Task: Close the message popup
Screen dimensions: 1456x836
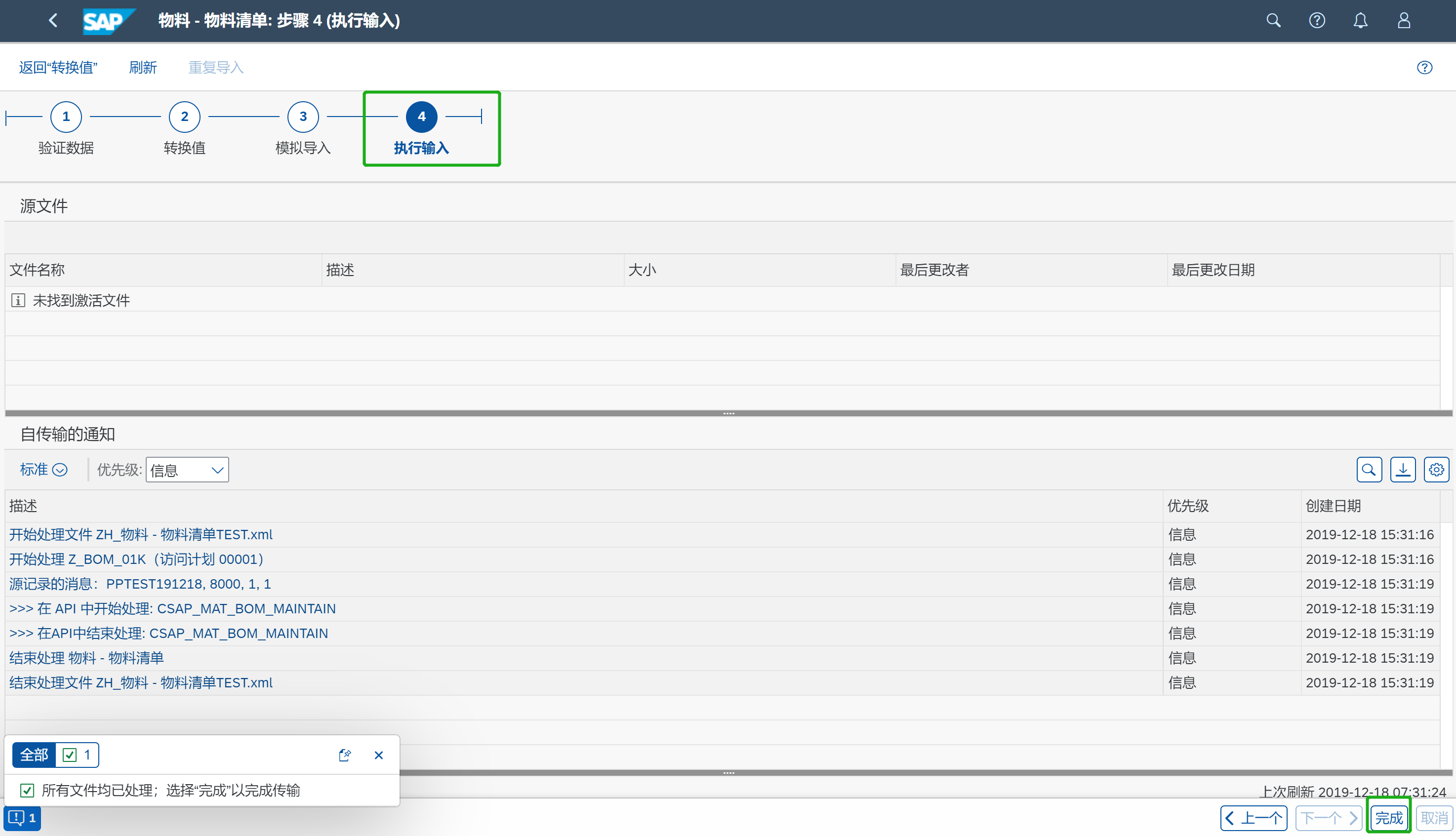Action: pos(378,755)
